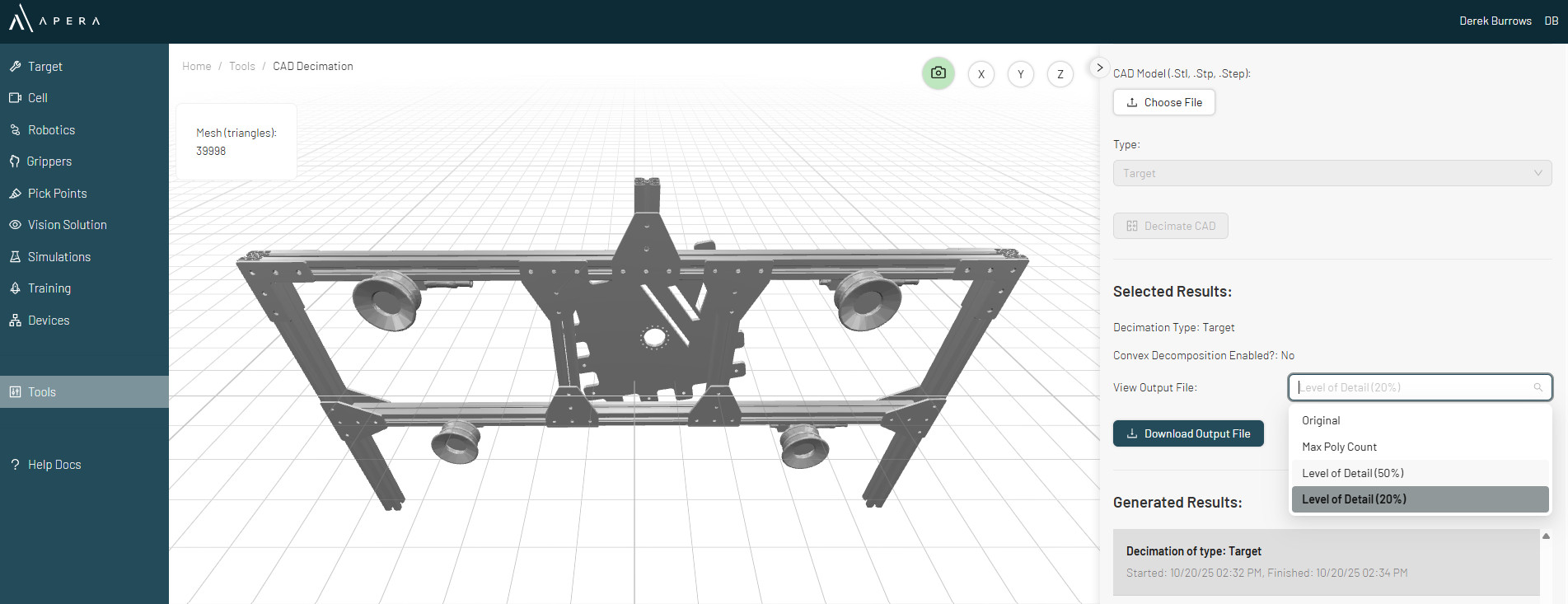Image resolution: width=1568 pixels, height=604 pixels.
Task: Click the View Output File search field
Action: point(1412,387)
